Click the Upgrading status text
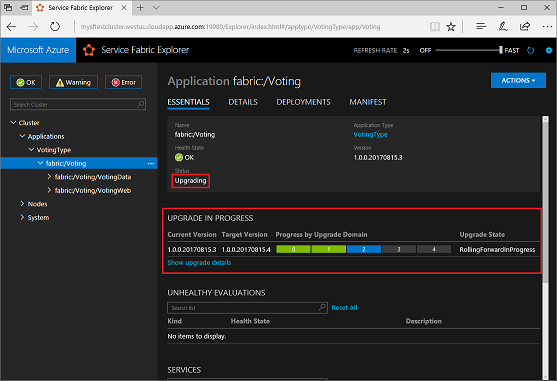Viewport: 557px width, 381px height. 190,181
